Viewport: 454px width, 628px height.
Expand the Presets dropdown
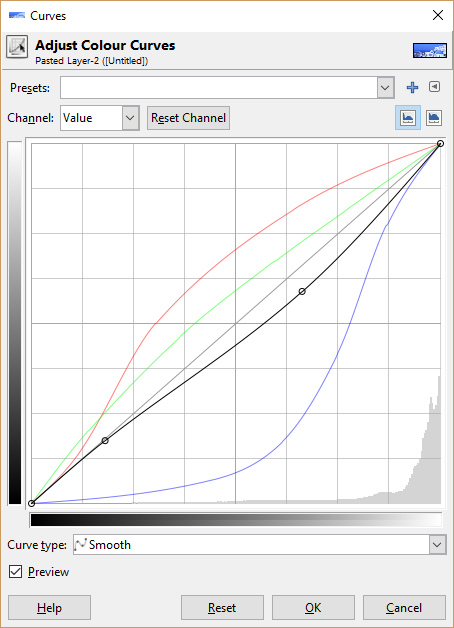227,87
